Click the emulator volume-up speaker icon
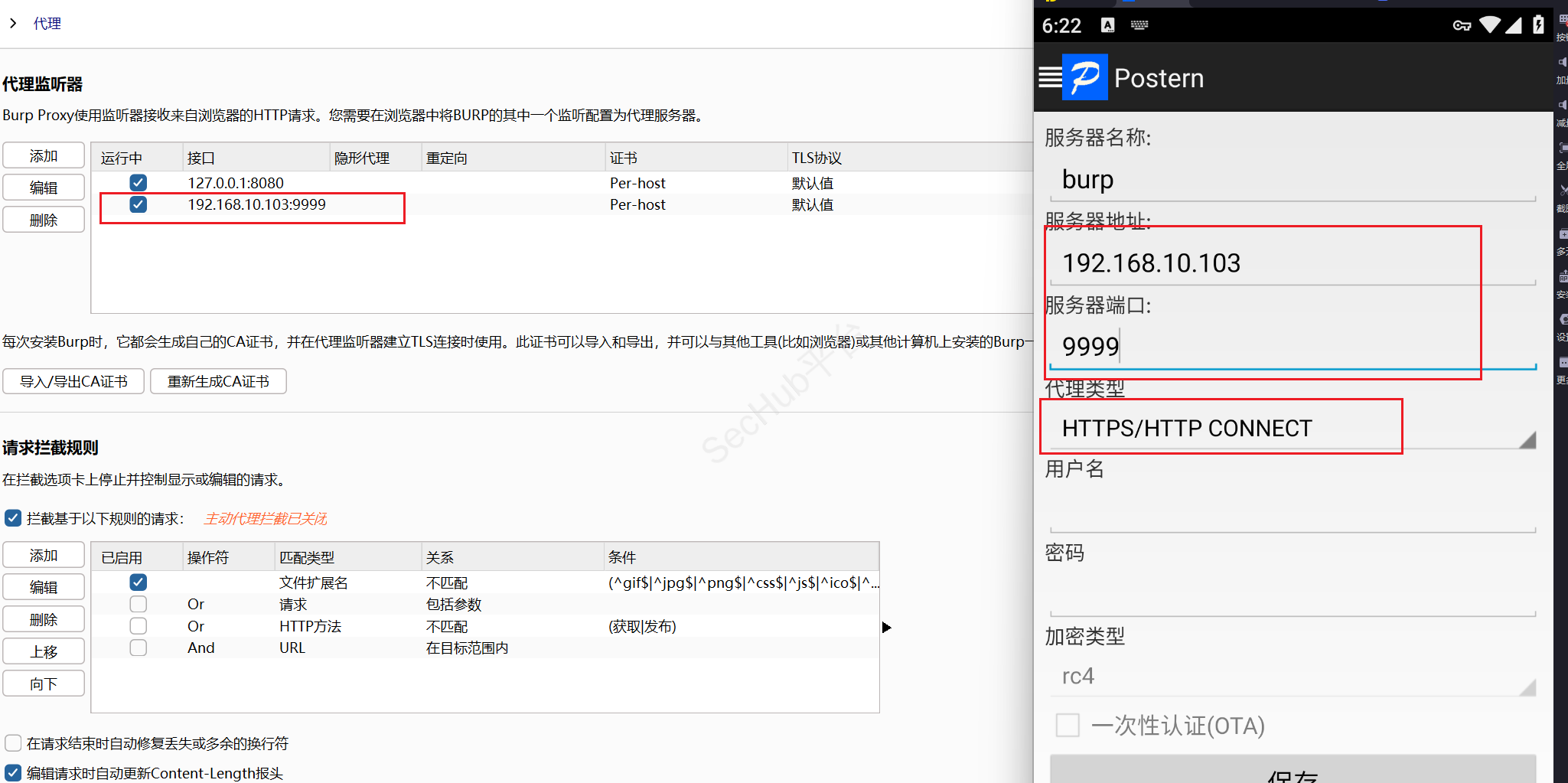 [1562, 62]
